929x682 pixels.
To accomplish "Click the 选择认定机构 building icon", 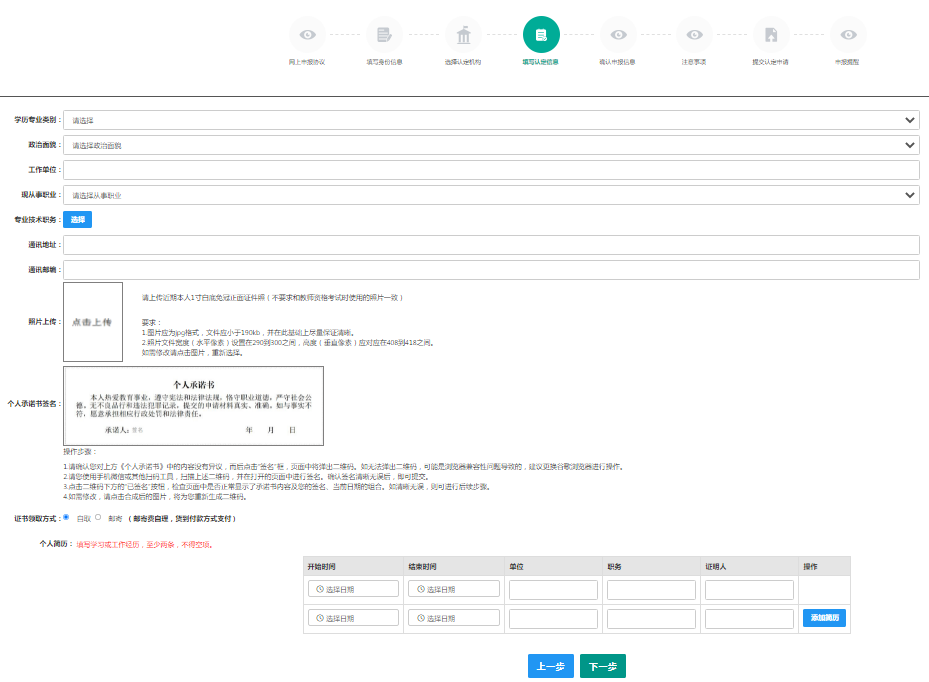I will tap(463, 35).
